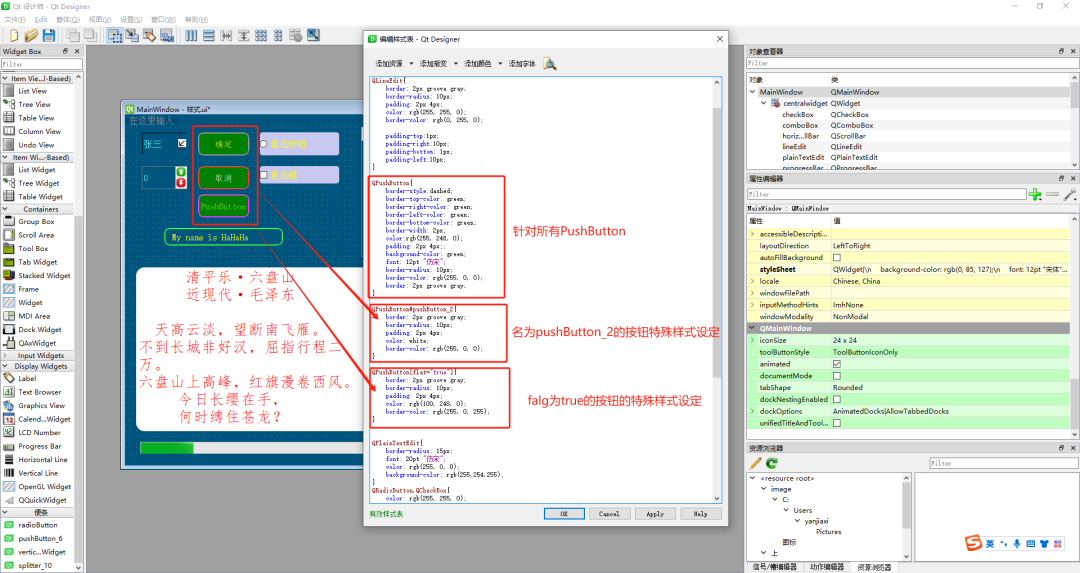Click the pencil edit resources icon

coord(756,463)
